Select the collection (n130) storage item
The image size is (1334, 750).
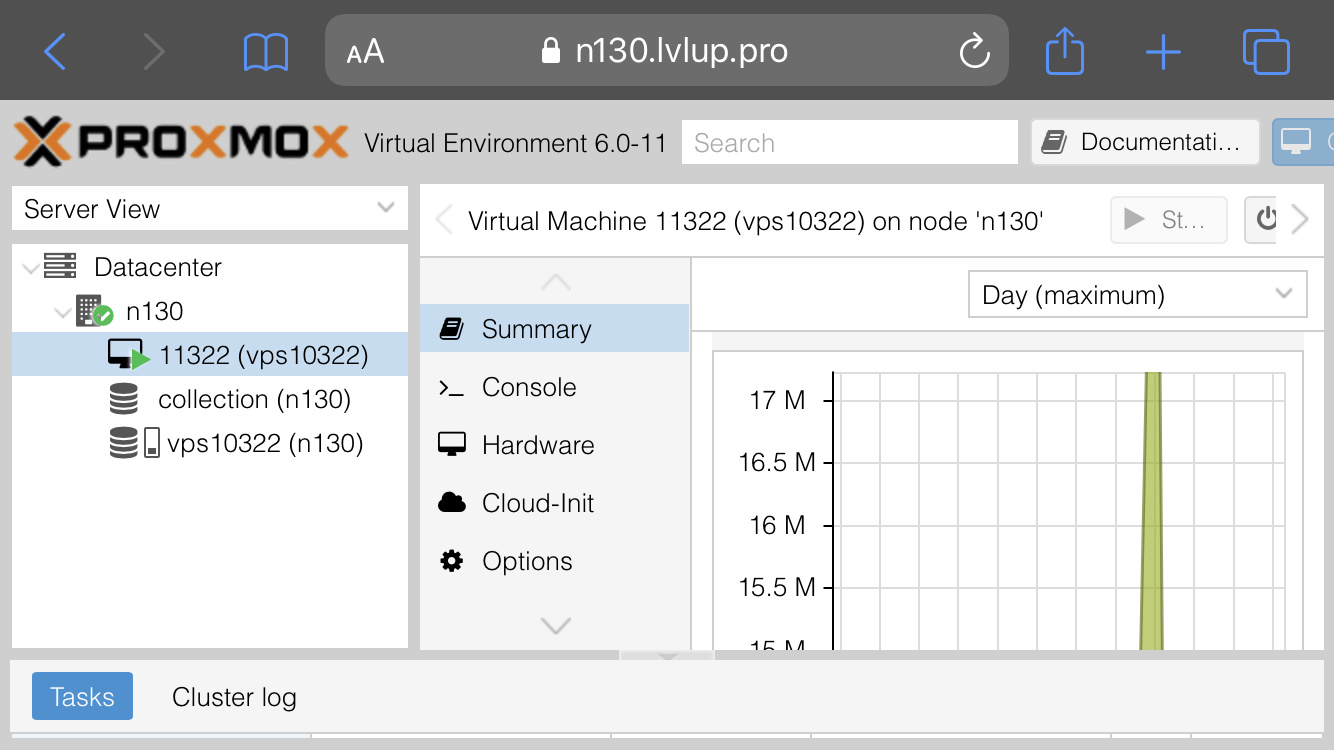pos(254,400)
